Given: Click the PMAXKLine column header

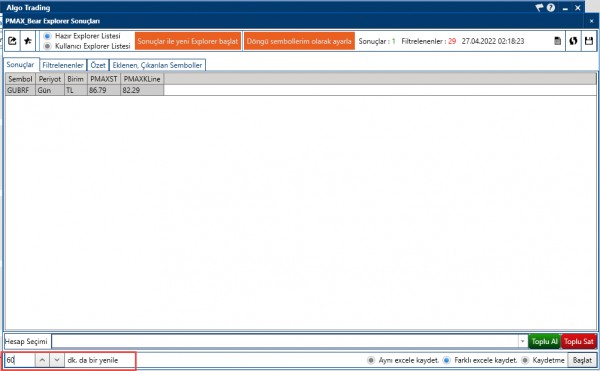Looking at the screenshot, I should pyautogui.click(x=142, y=79).
